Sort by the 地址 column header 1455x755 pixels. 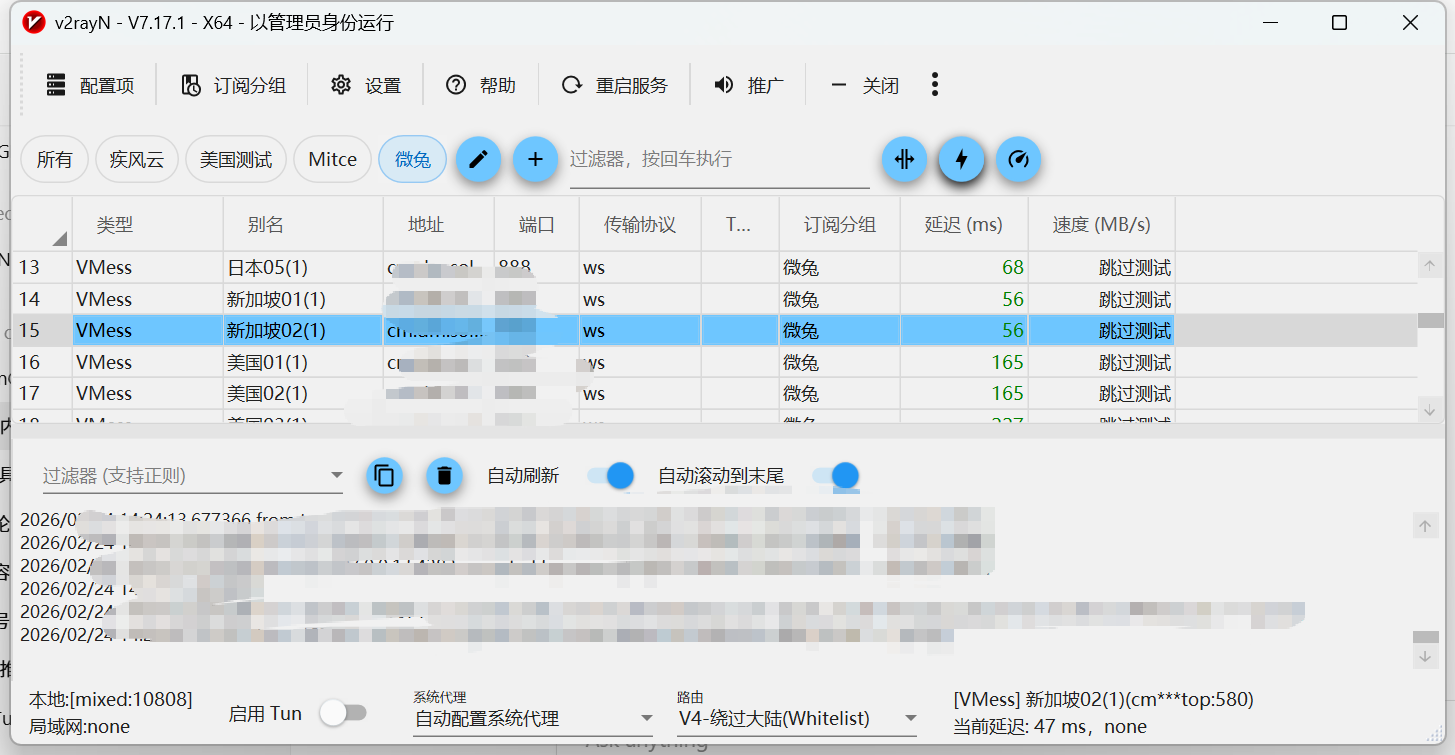pyautogui.click(x=439, y=225)
